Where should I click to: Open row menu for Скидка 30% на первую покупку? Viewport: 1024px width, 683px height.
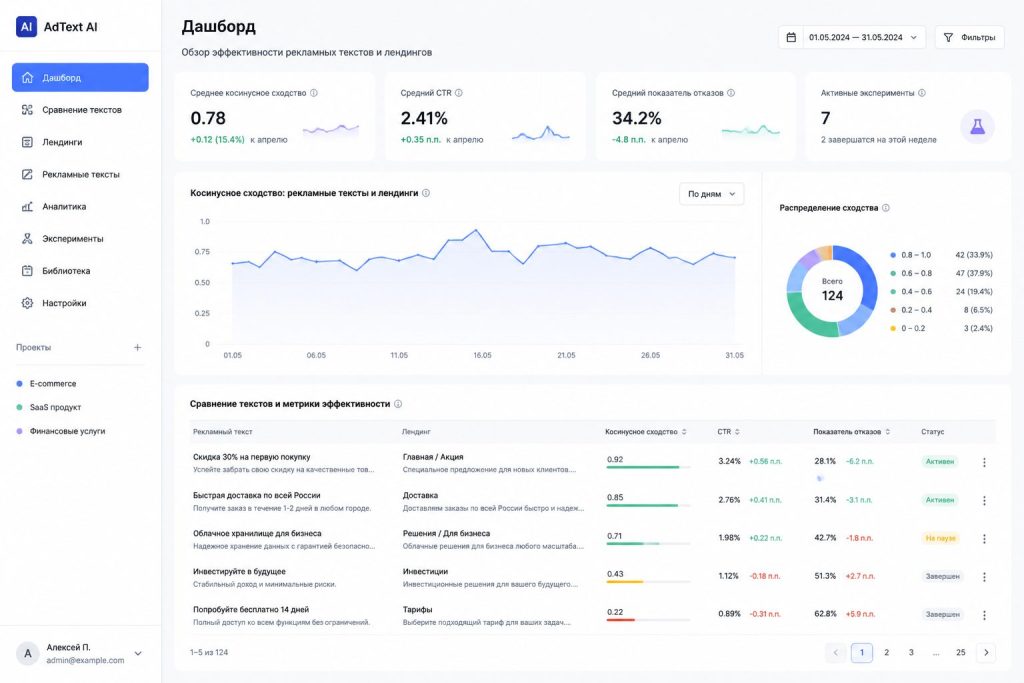(984, 462)
